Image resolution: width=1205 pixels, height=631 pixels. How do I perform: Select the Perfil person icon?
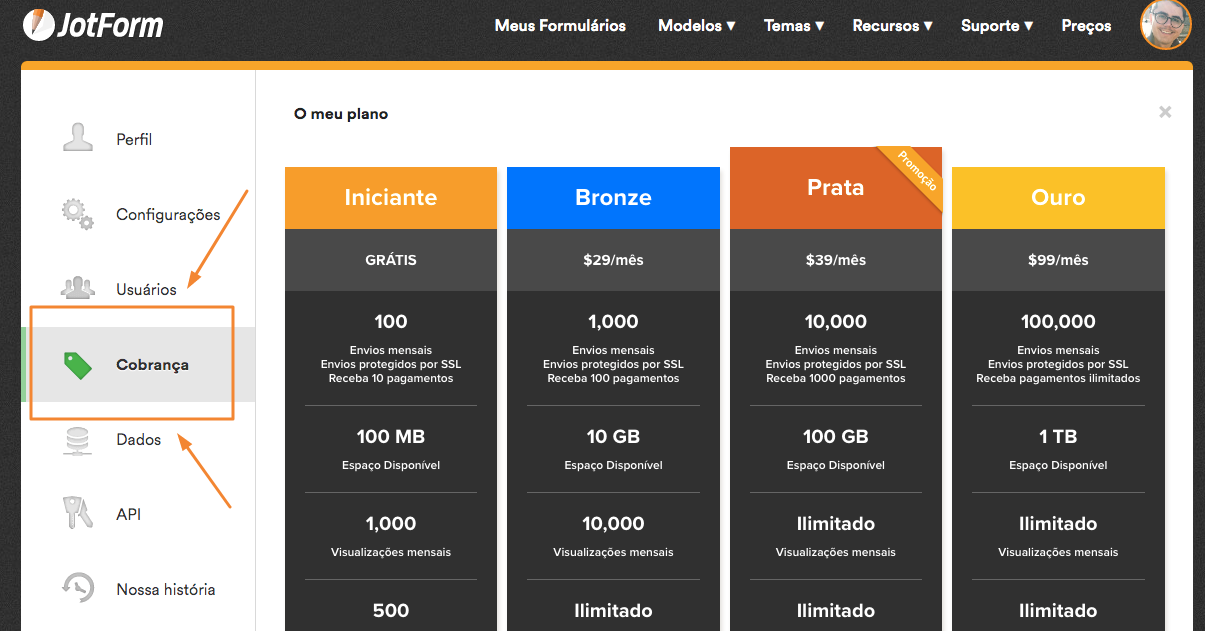click(x=78, y=139)
